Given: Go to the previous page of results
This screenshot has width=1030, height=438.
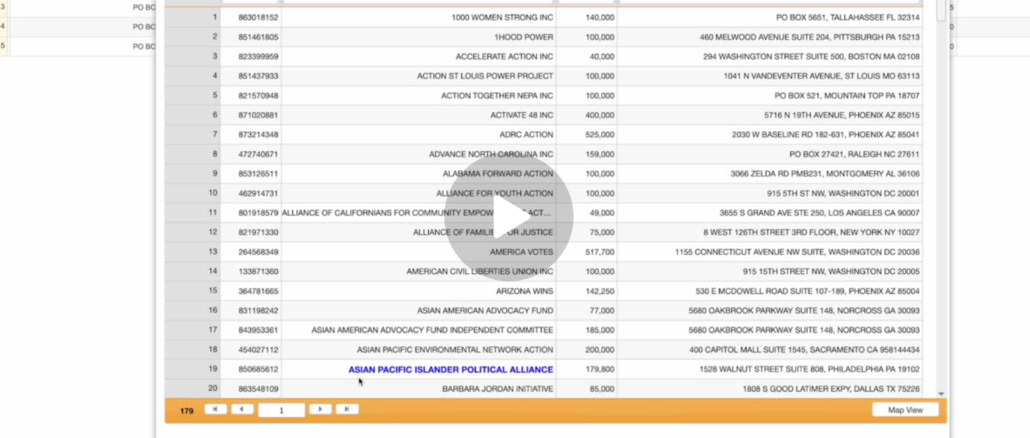Looking at the screenshot, I should click(242, 409).
